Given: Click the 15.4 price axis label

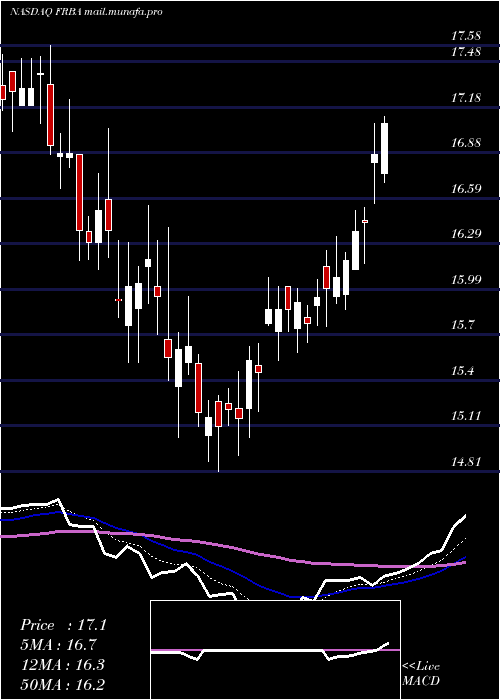Looking at the screenshot, I should point(462,371).
